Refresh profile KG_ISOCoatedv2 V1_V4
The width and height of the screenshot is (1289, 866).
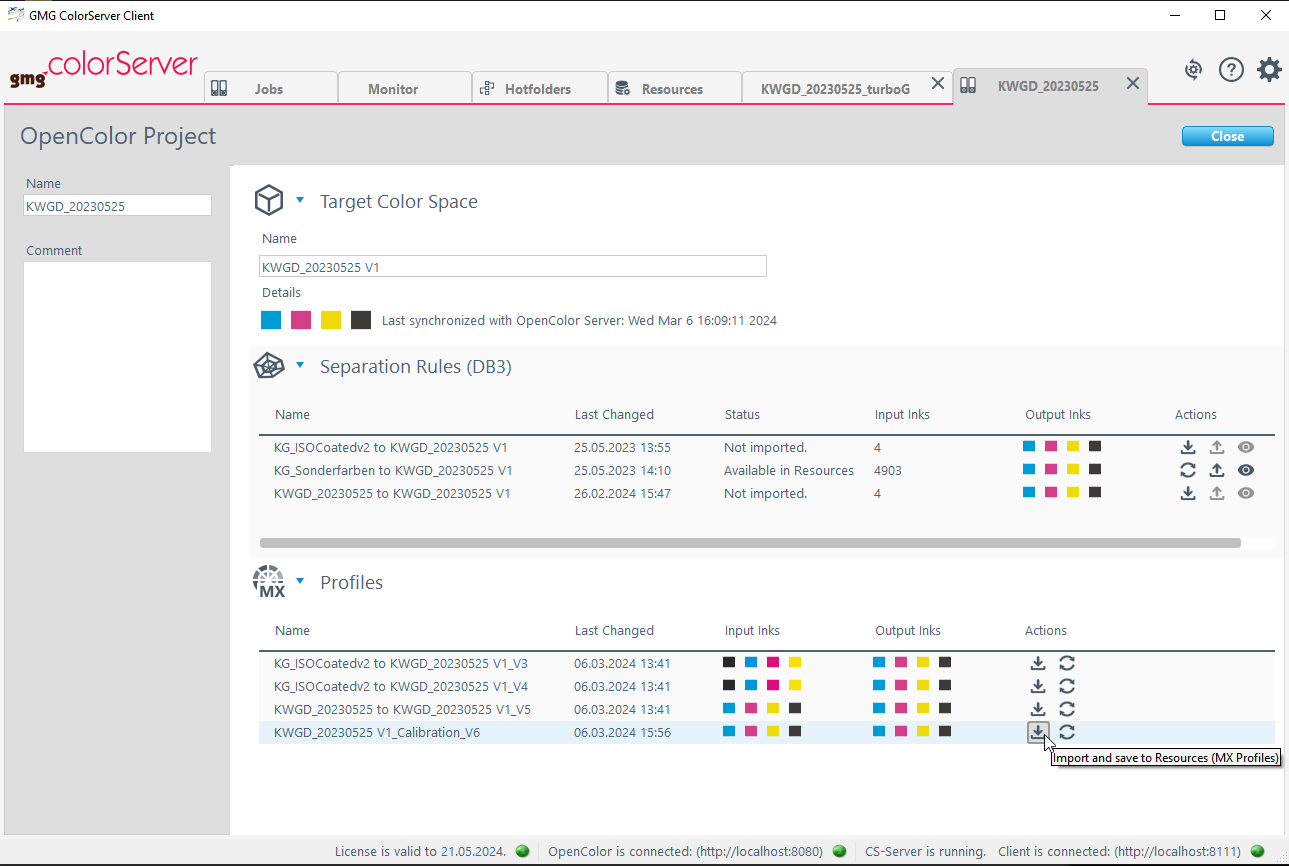(x=1067, y=686)
